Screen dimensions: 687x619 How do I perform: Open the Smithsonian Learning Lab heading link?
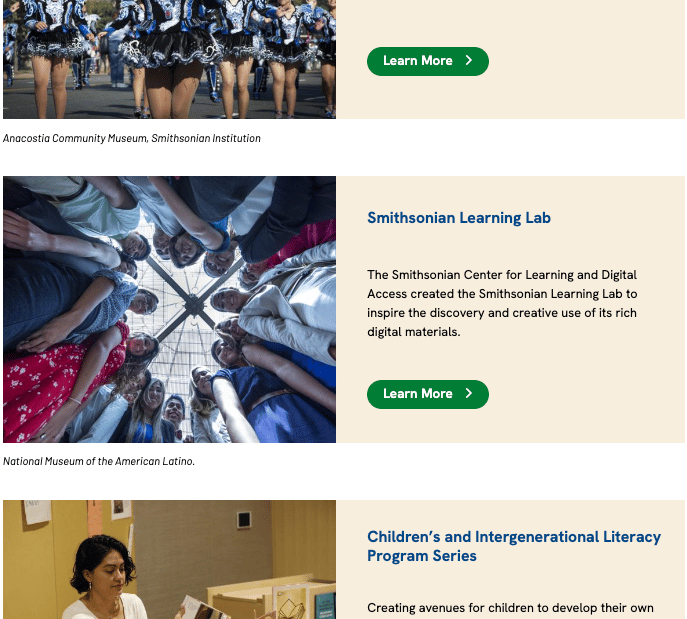tap(459, 218)
